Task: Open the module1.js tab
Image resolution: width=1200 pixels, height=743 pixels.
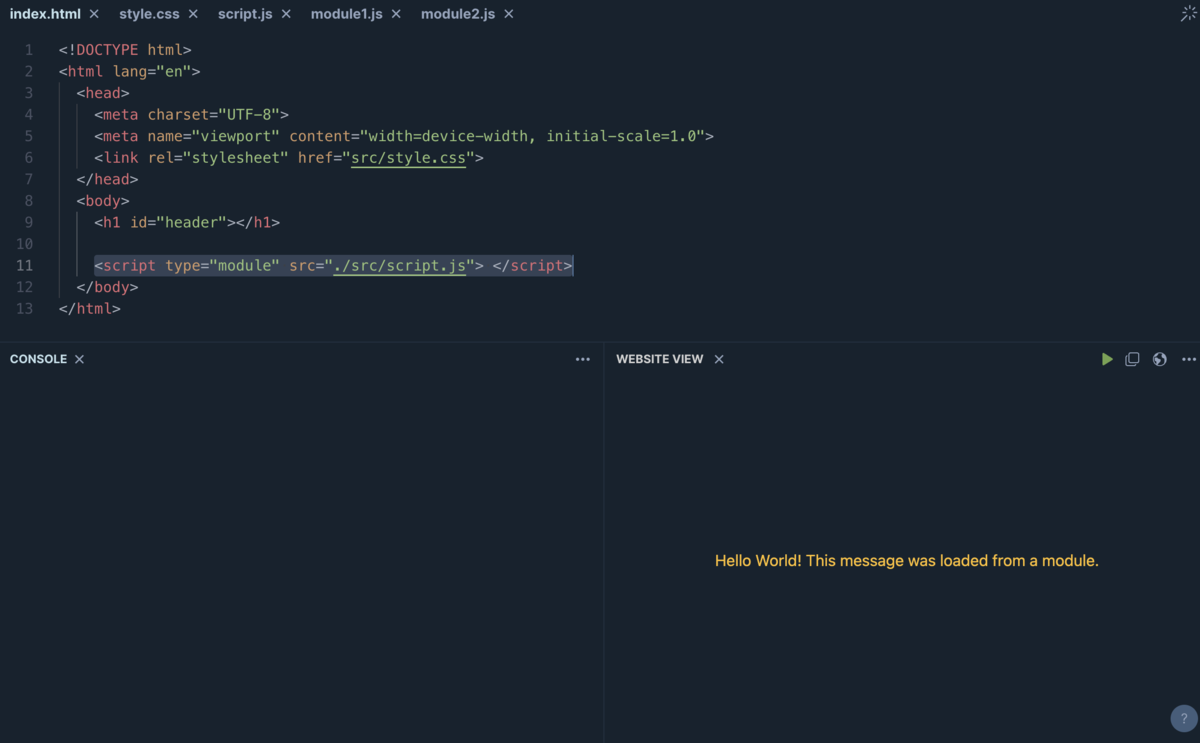Action: 346,14
